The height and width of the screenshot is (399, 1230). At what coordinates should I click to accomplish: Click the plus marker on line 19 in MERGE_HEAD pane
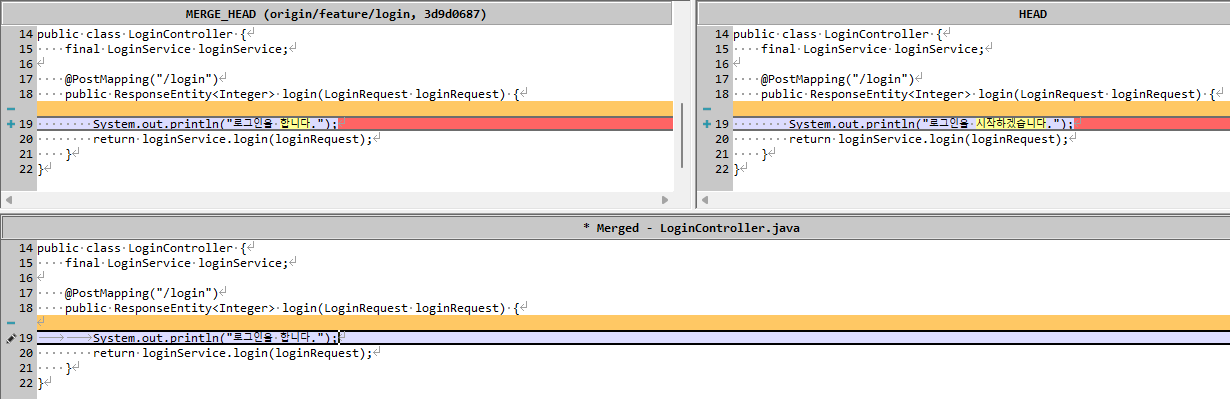point(10,124)
